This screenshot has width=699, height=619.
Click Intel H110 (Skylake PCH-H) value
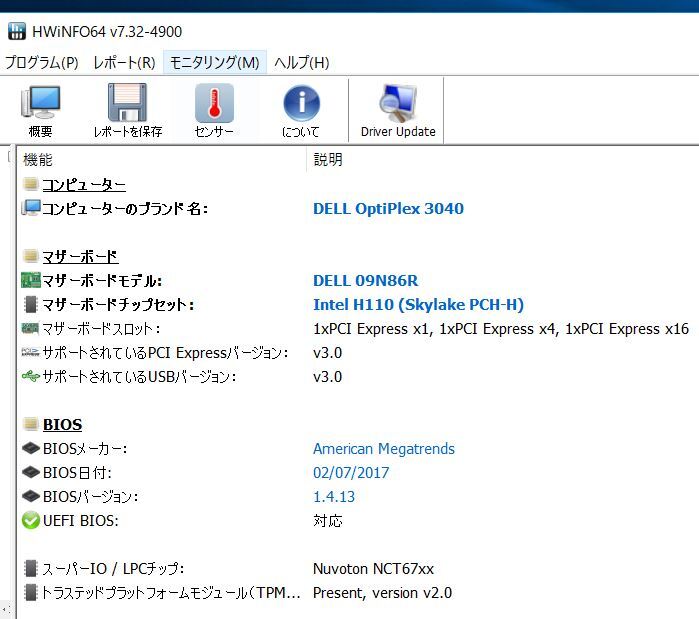point(418,305)
